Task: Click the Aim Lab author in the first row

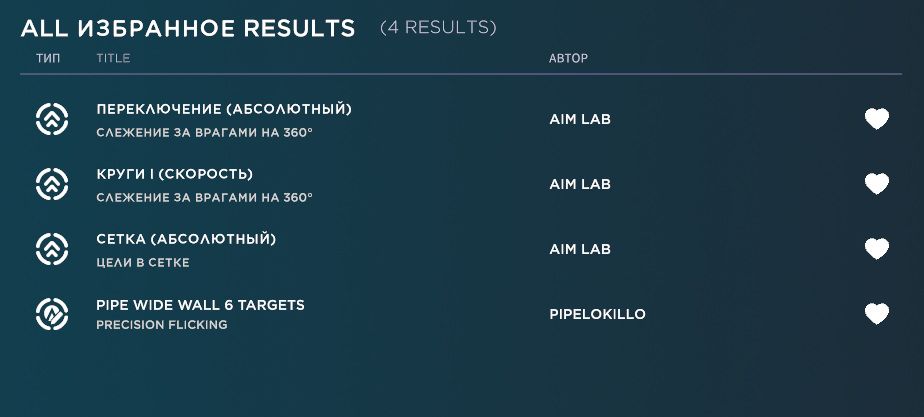Action: point(580,119)
